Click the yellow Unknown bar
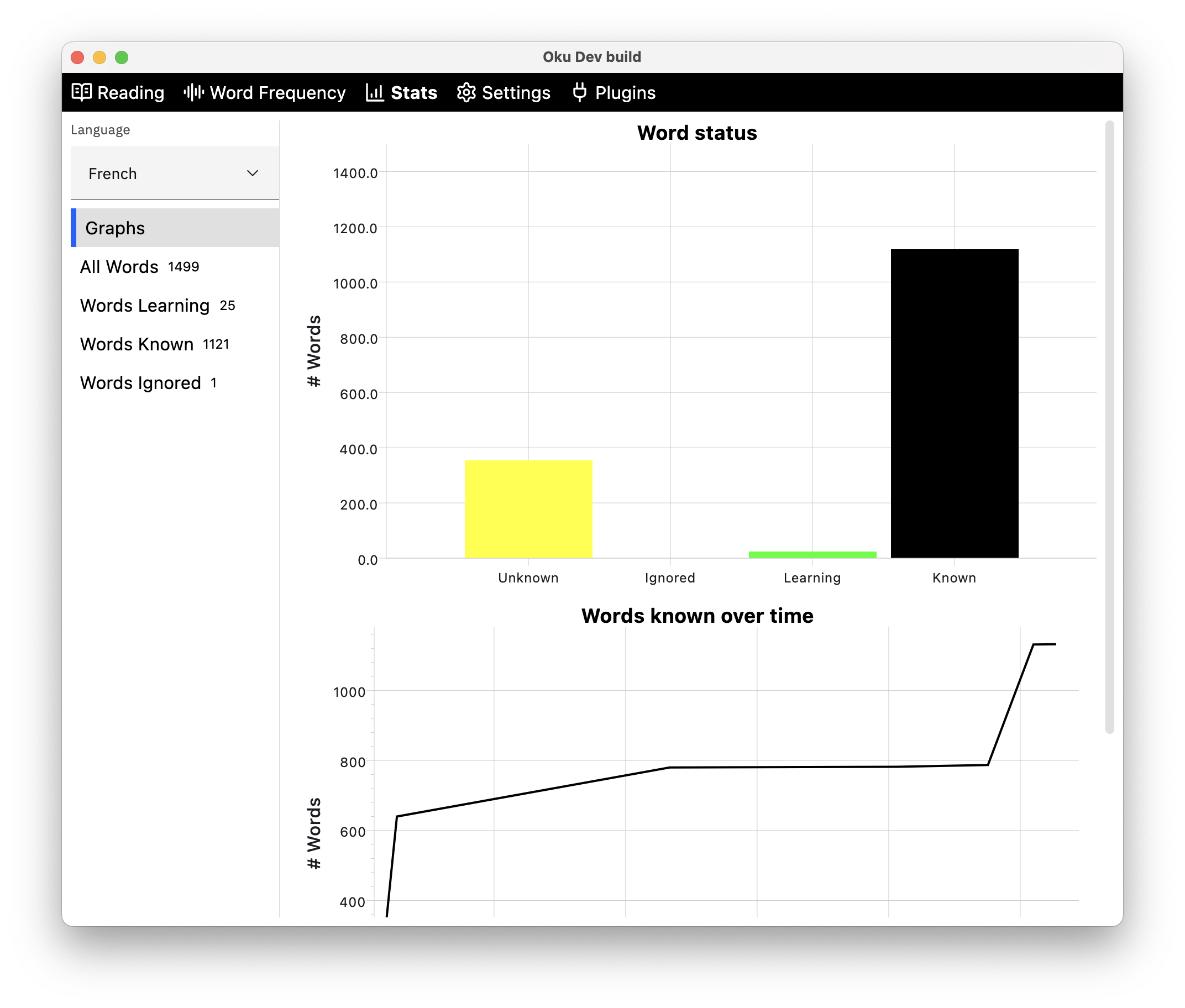Image resolution: width=1185 pixels, height=1008 pixels. pos(528,508)
